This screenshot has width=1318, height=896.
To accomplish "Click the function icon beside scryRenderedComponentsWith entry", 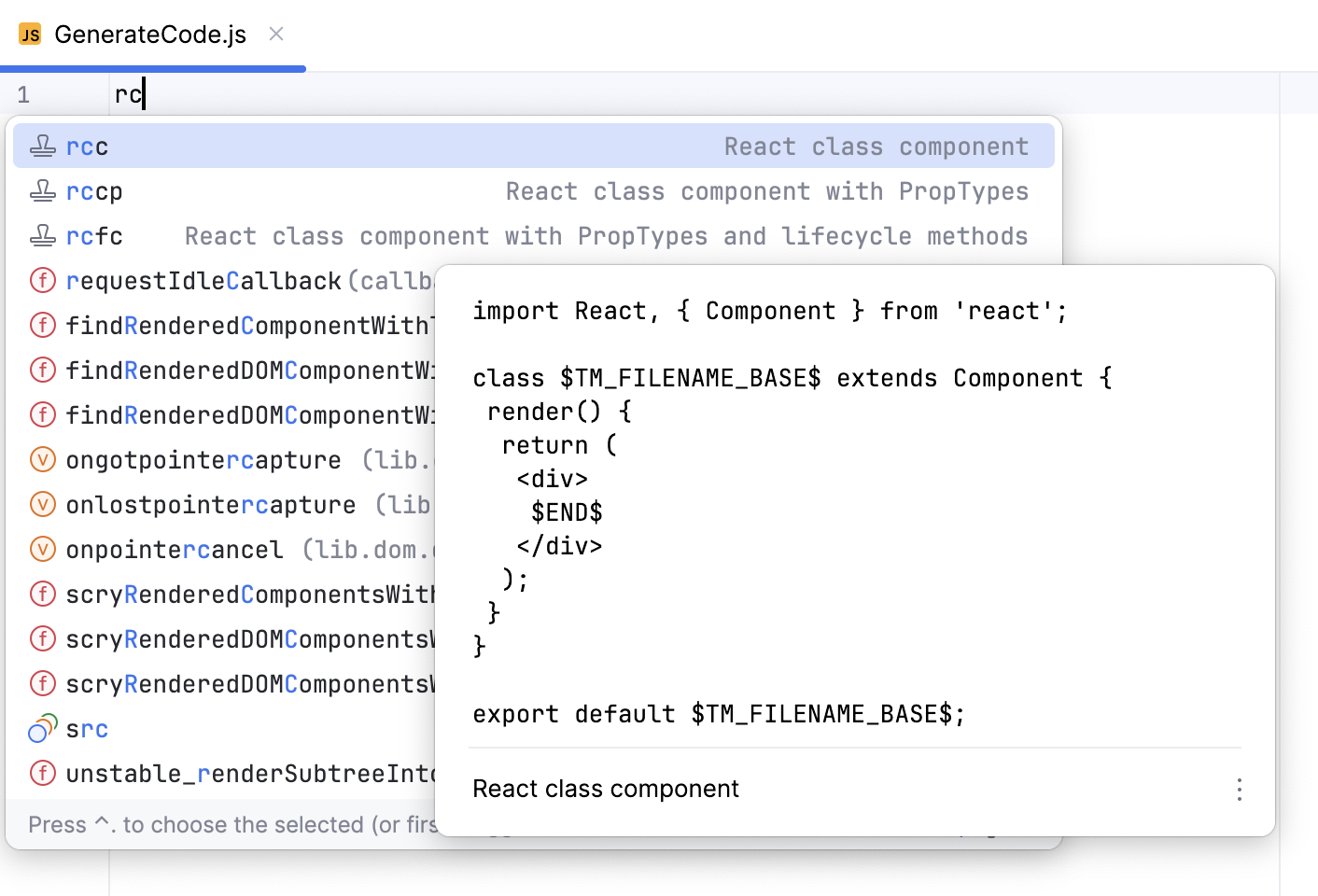I will (43, 594).
